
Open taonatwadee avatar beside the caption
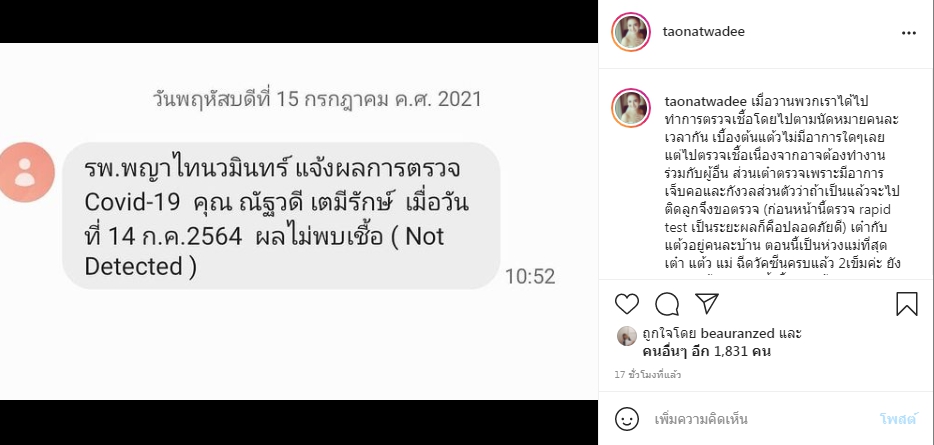point(631,108)
